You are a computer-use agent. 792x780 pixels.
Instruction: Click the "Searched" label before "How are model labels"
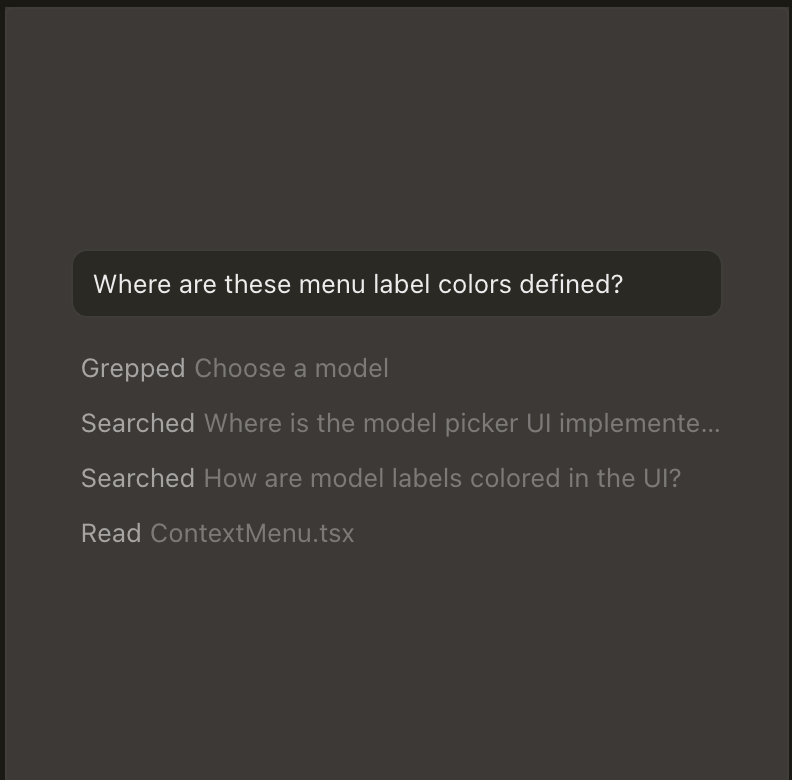click(137, 479)
